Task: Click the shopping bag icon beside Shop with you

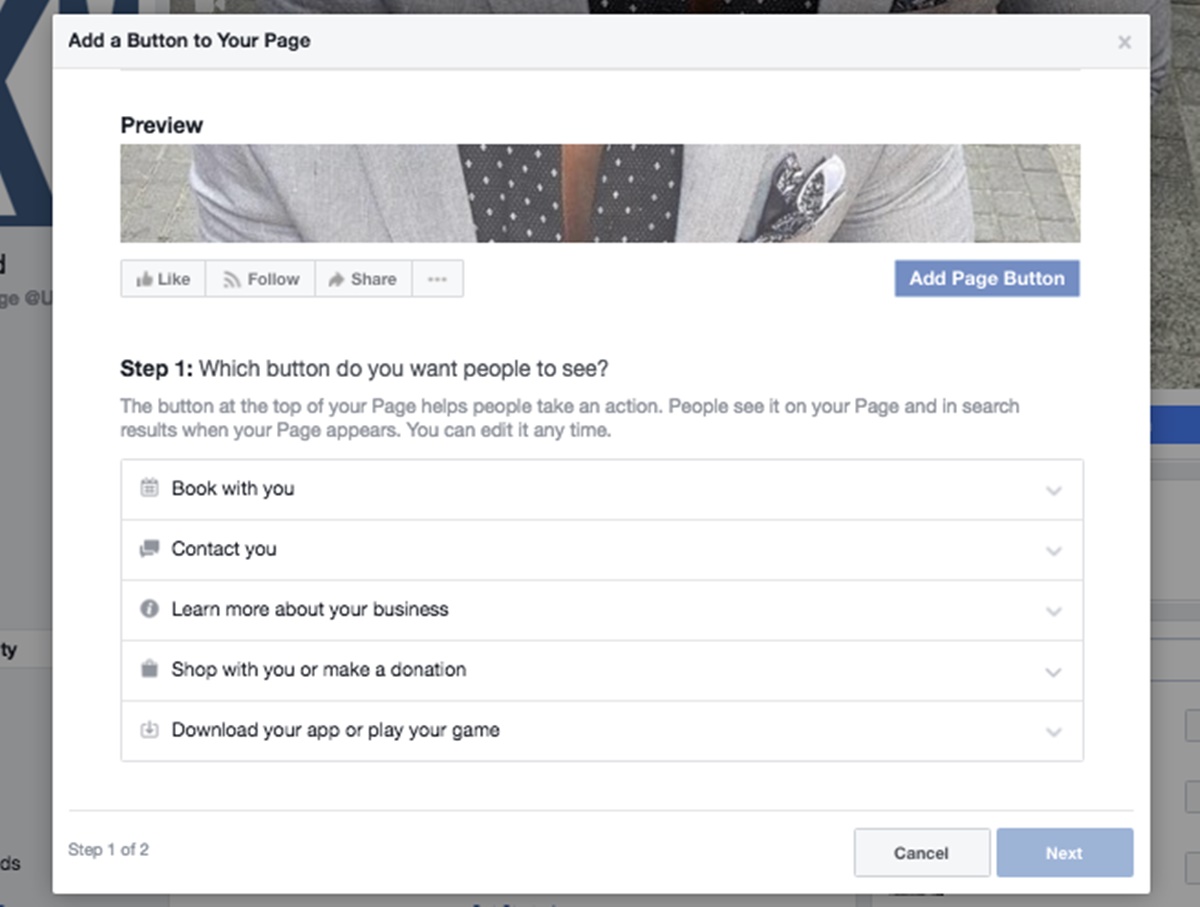Action: pyautogui.click(x=149, y=670)
